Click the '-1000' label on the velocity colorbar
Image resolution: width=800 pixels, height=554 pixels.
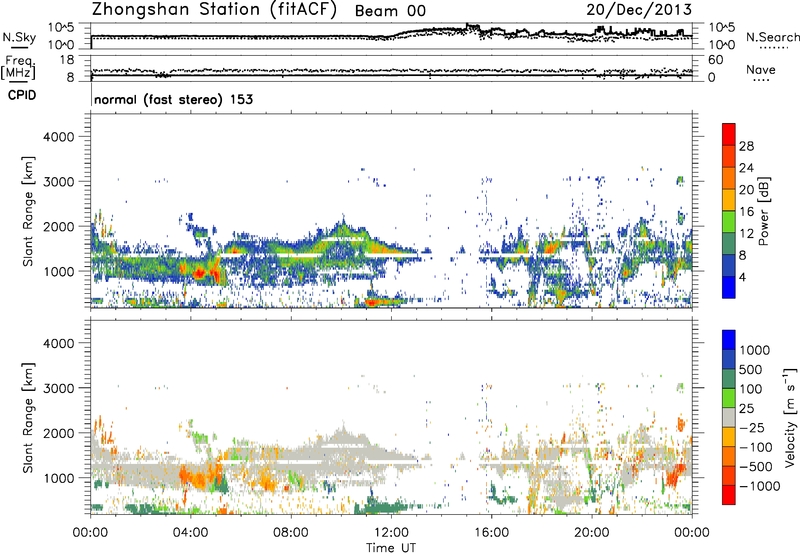(760, 486)
